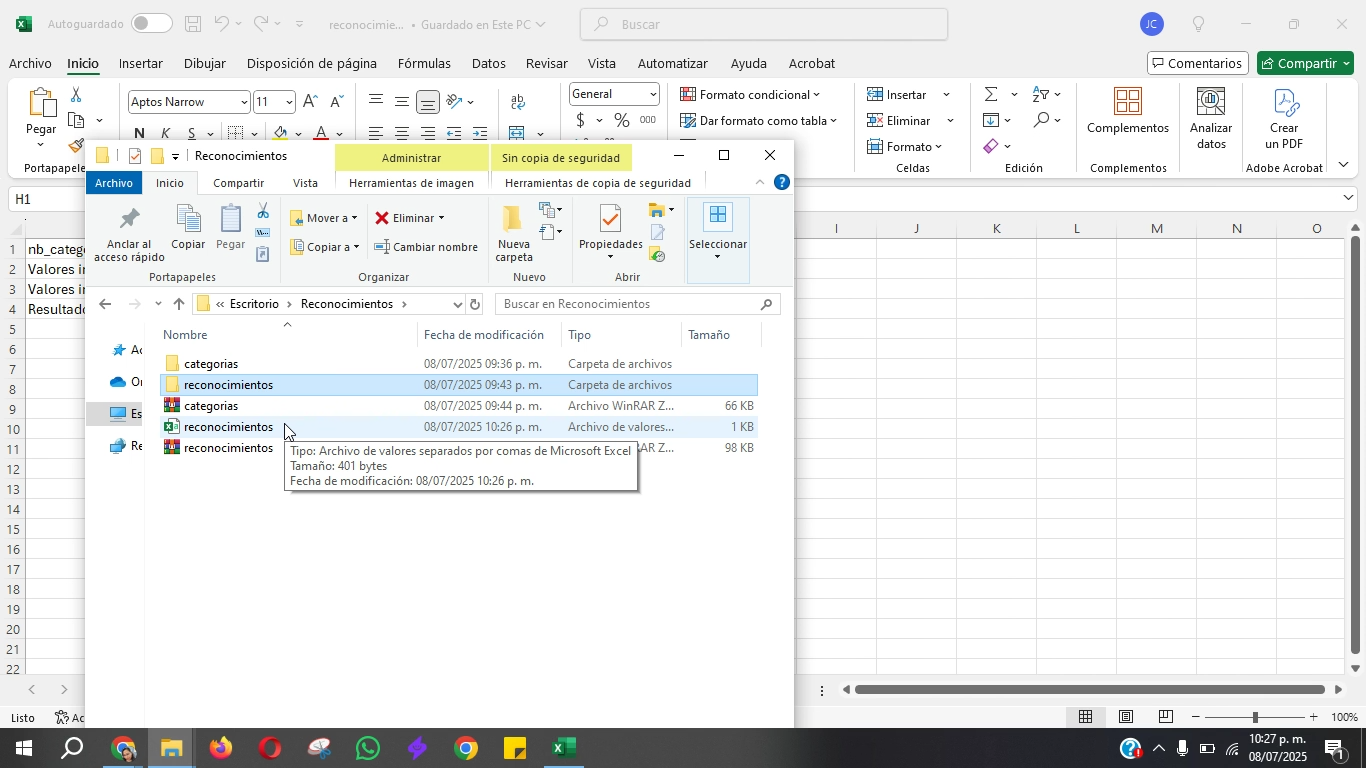Viewport: 1366px width, 768px height.
Task: Click Excel top Buscar search box
Action: (x=764, y=25)
